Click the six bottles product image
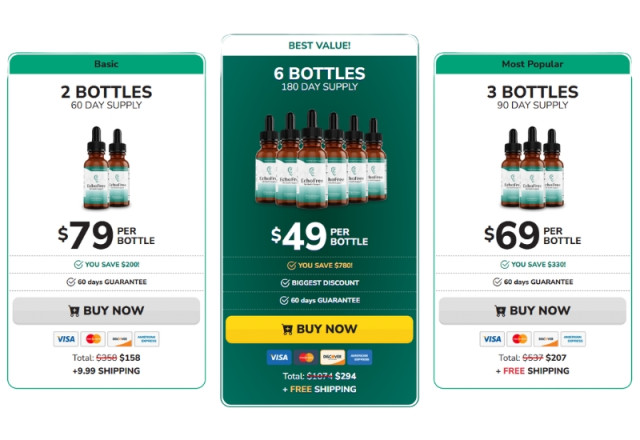 [321, 159]
